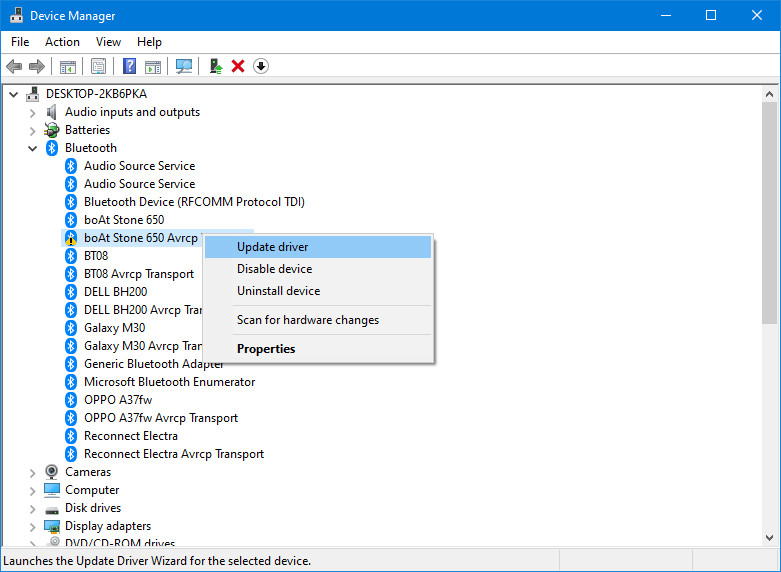Click the blue Help question mark icon

coord(130,66)
